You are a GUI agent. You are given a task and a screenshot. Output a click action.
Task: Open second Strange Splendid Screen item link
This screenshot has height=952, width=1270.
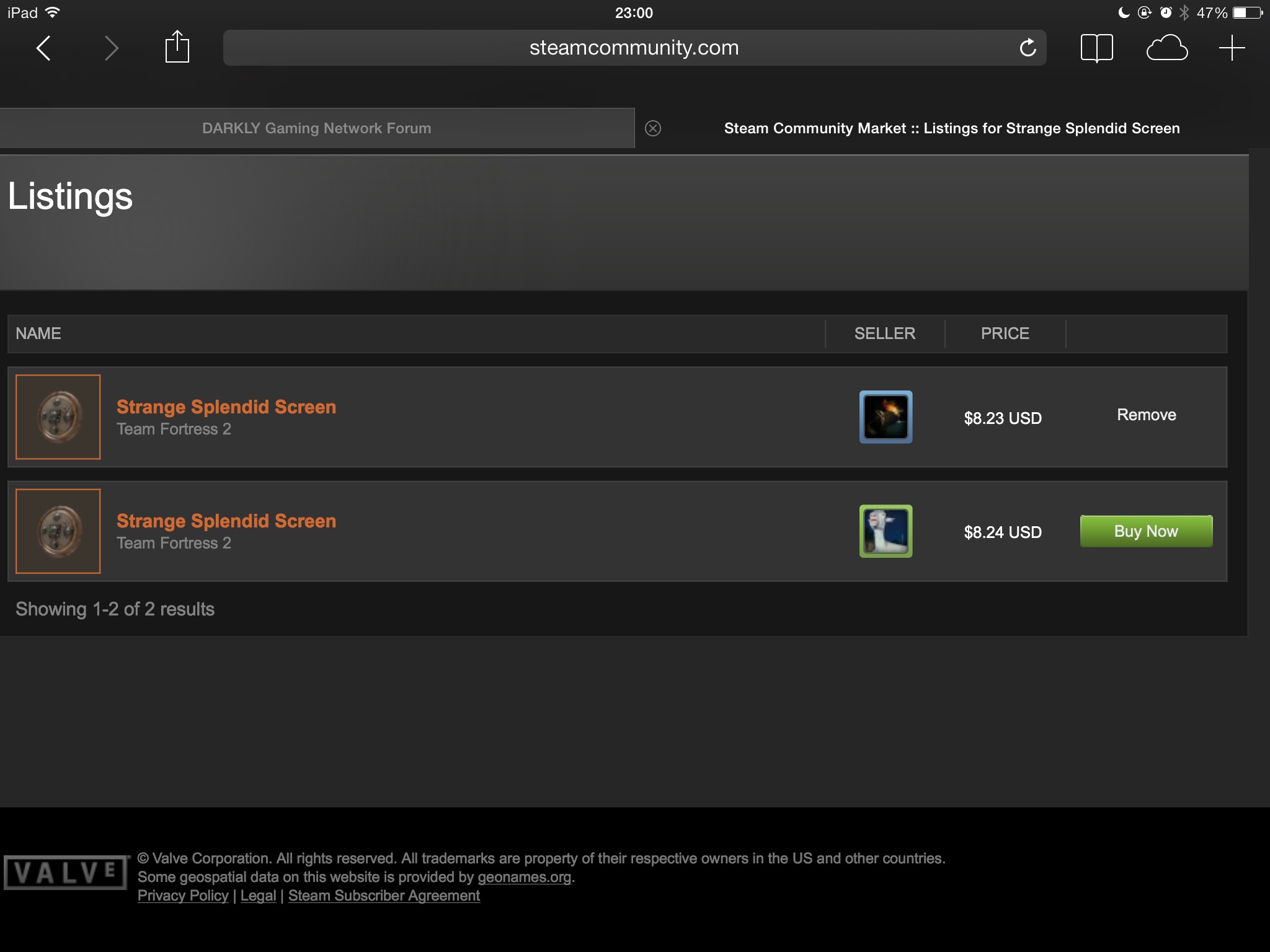(226, 521)
